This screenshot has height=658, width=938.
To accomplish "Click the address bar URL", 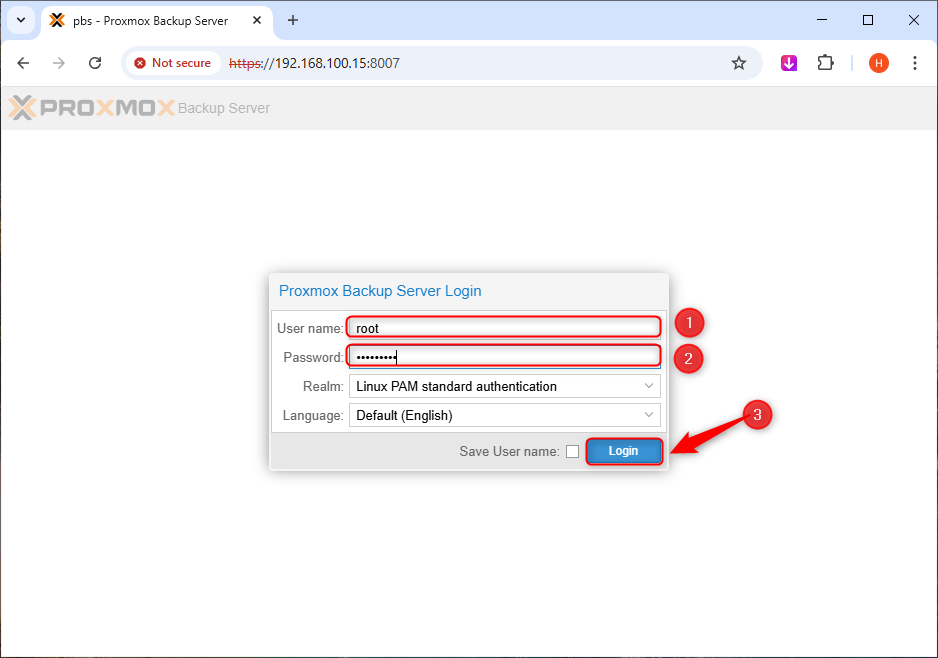I will [x=314, y=63].
